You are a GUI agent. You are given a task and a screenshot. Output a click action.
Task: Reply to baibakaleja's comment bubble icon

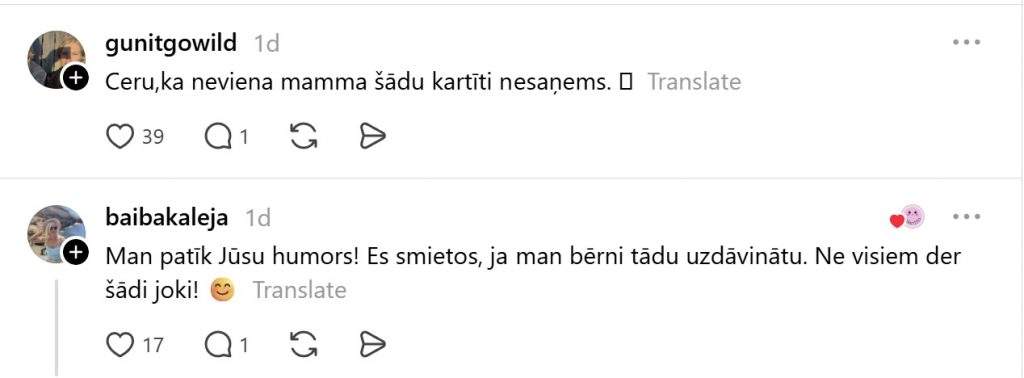pos(217,344)
